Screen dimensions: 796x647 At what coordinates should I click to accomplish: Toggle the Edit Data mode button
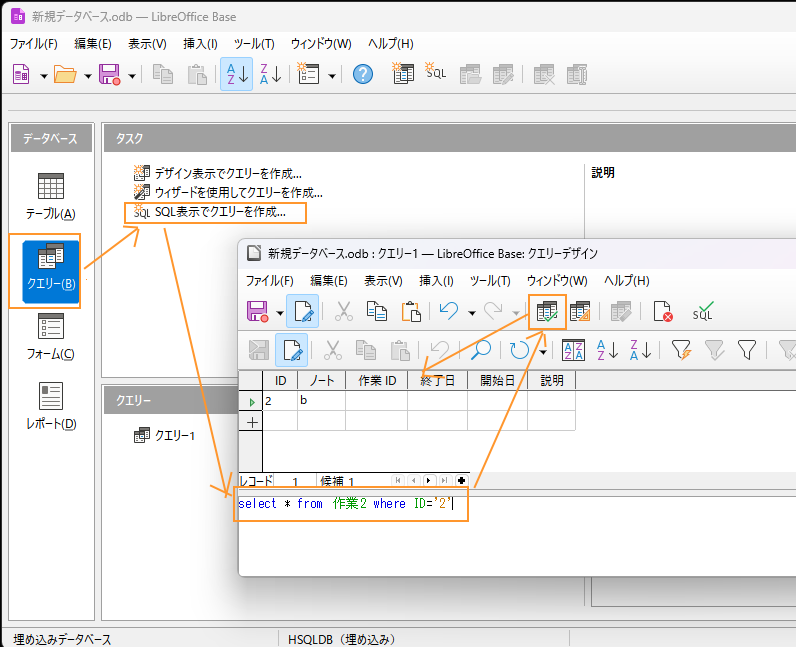click(291, 350)
